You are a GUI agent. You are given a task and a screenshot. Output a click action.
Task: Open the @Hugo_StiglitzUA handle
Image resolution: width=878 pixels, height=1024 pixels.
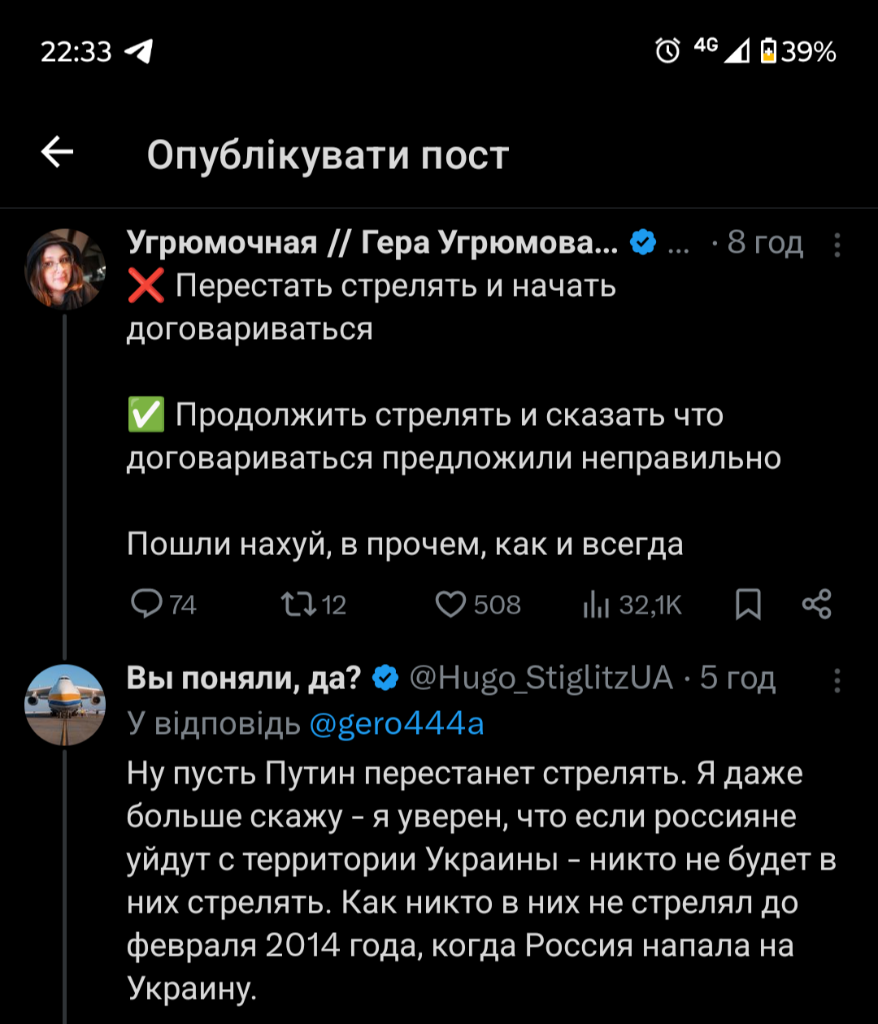tap(541, 679)
